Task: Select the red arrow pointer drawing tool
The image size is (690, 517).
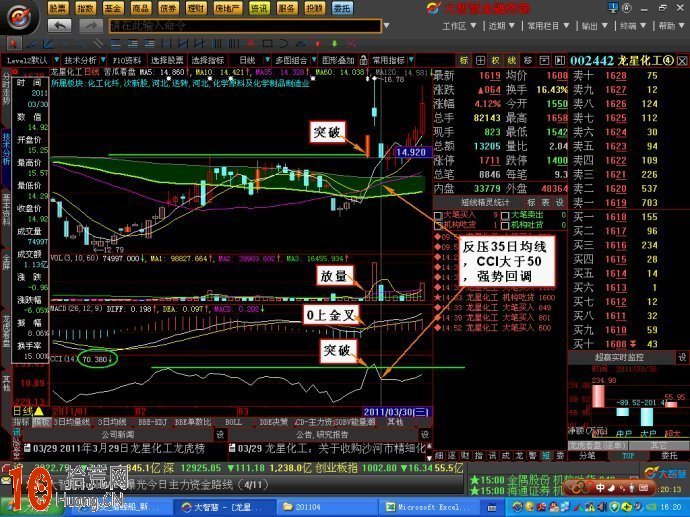Action: click(13, 44)
